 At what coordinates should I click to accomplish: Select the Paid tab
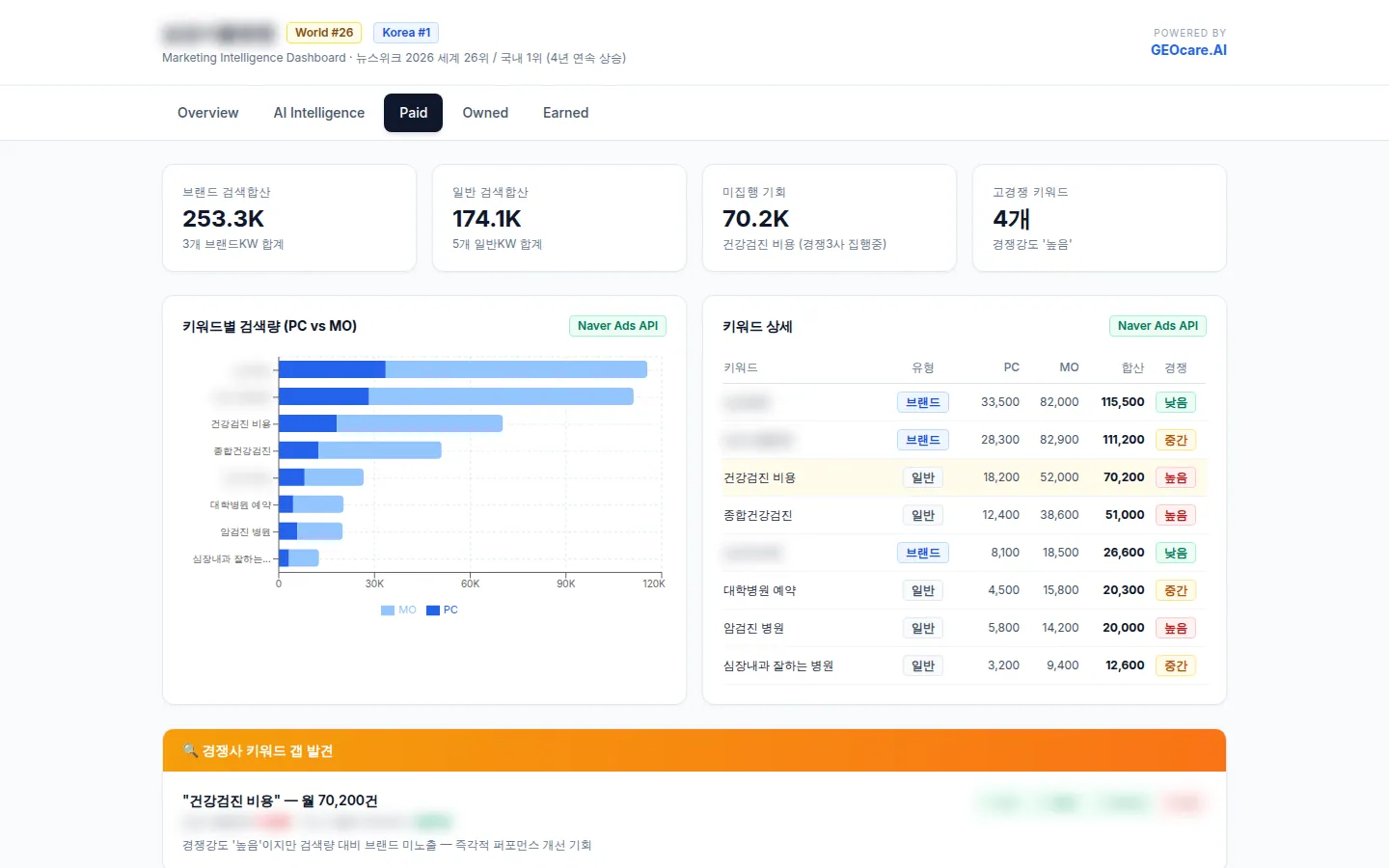pos(413,113)
